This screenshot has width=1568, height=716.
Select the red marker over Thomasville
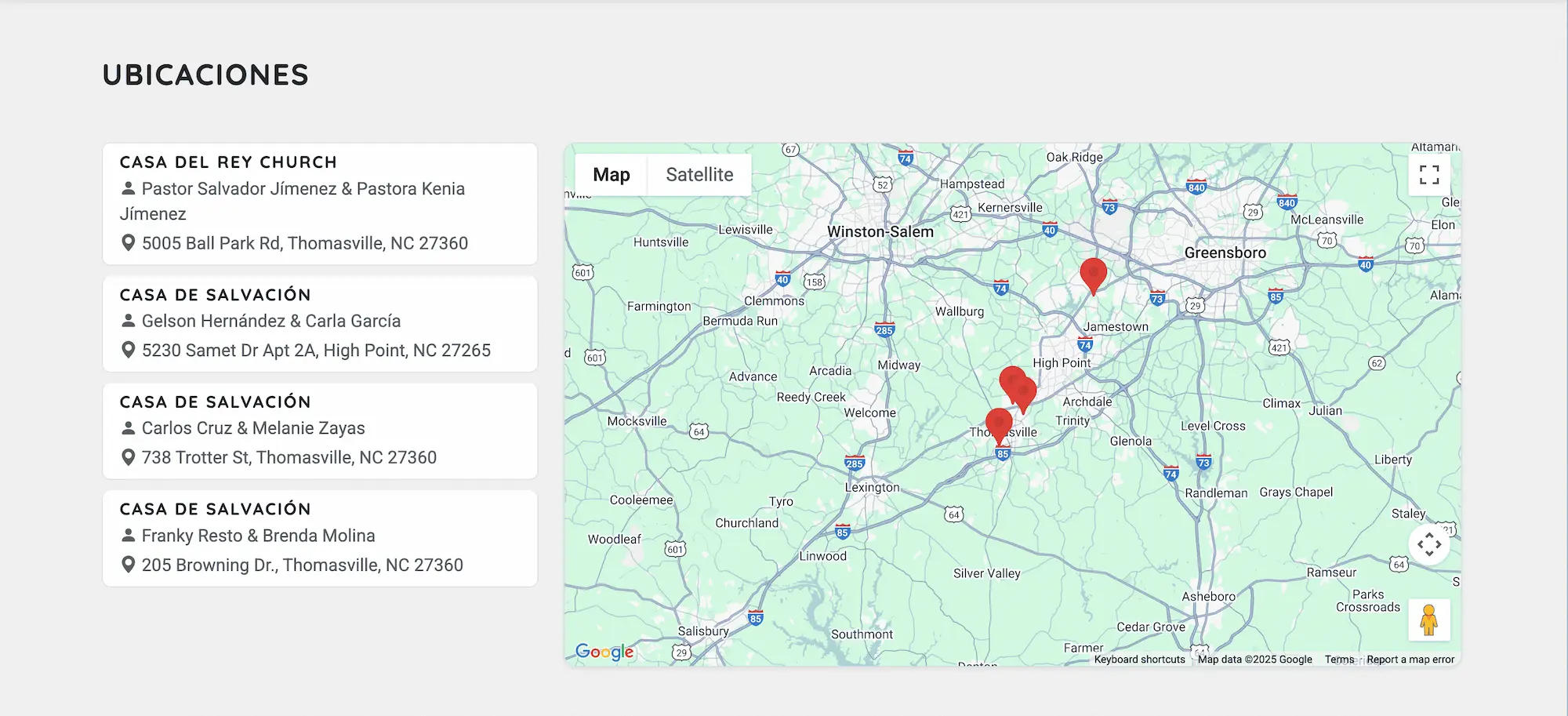[998, 424]
